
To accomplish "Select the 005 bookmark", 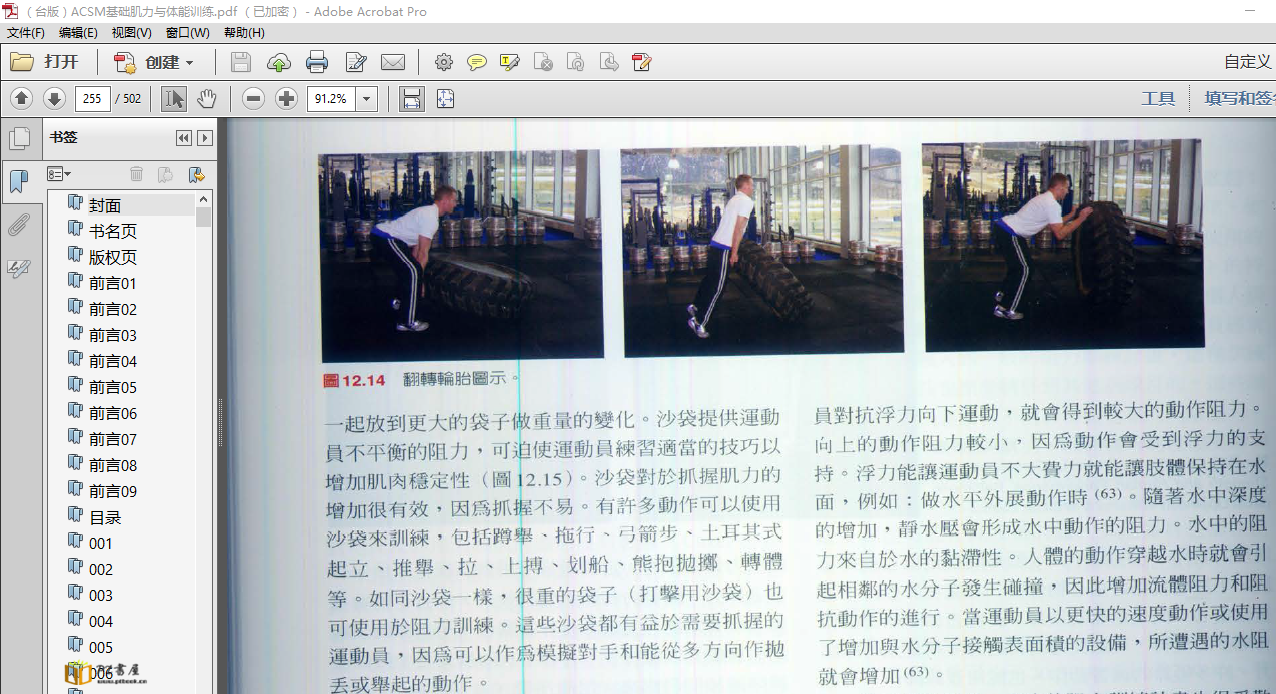I will click(101, 647).
